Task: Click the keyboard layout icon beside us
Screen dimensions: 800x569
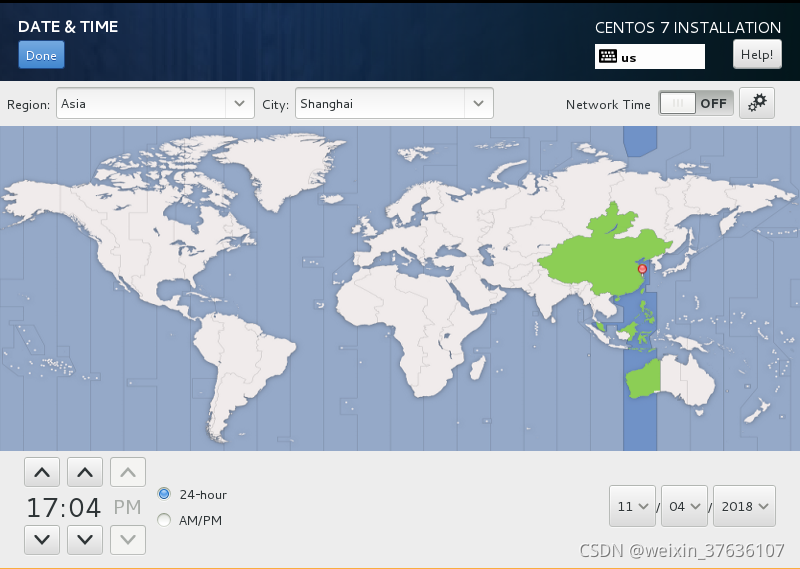Action: [x=608, y=56]
